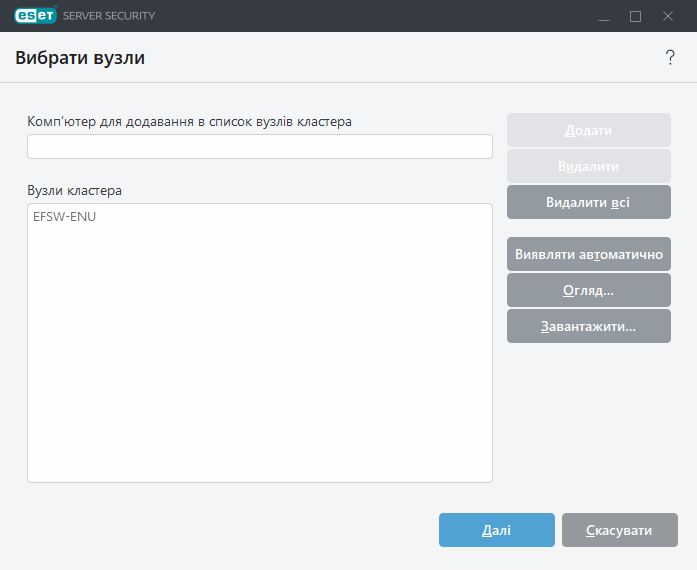Screen dimensions: 697x570
Task: Maximize the ESET Server Security window
Action: (x=635, y=16)
